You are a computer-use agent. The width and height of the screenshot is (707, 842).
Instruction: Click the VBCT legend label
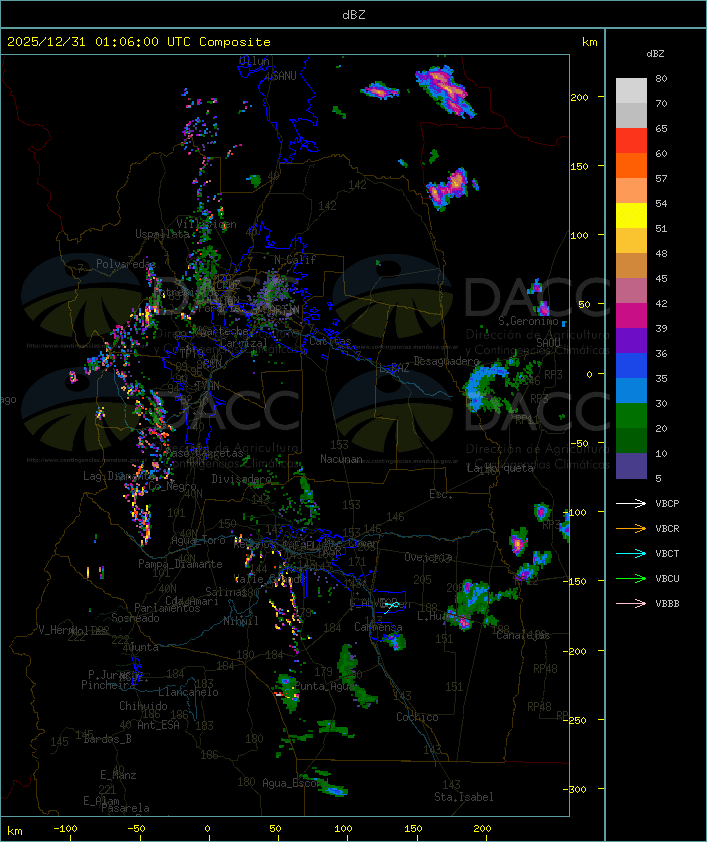[x=667, y=553]
